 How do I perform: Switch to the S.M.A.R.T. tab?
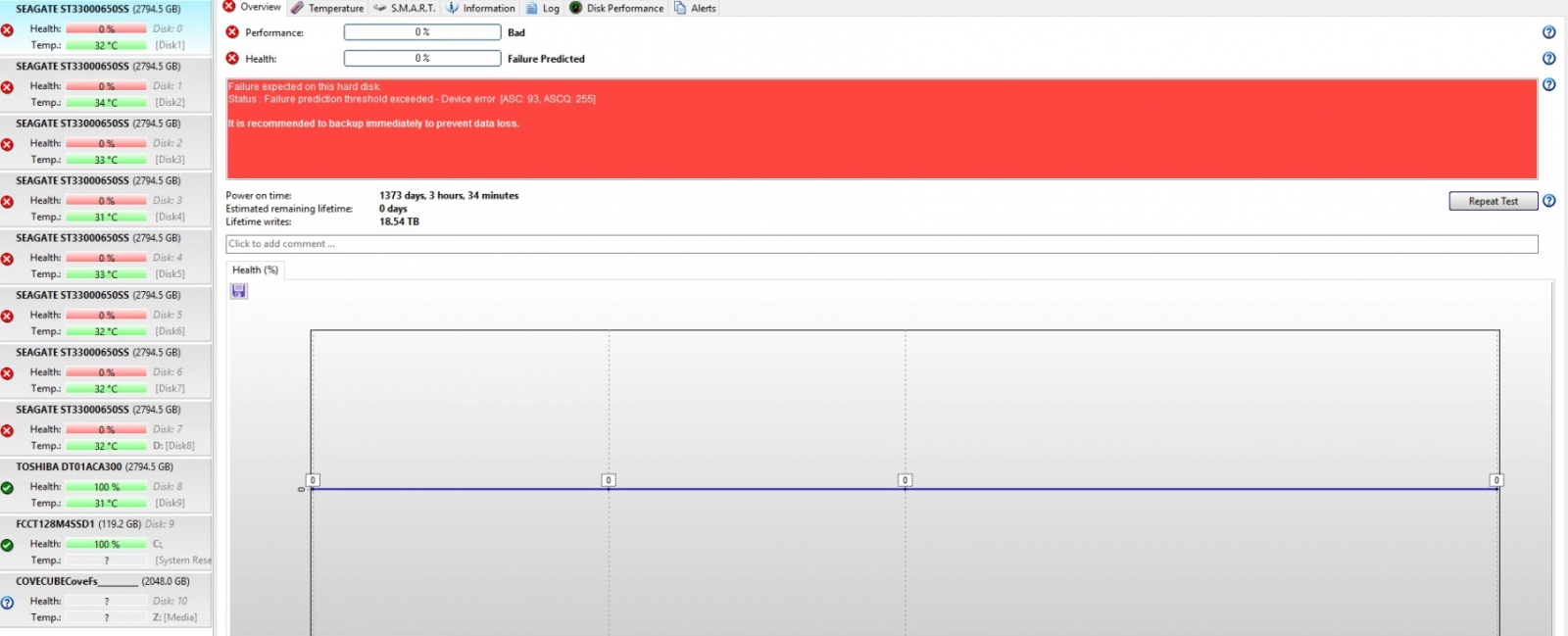click(x=404, y=8)
